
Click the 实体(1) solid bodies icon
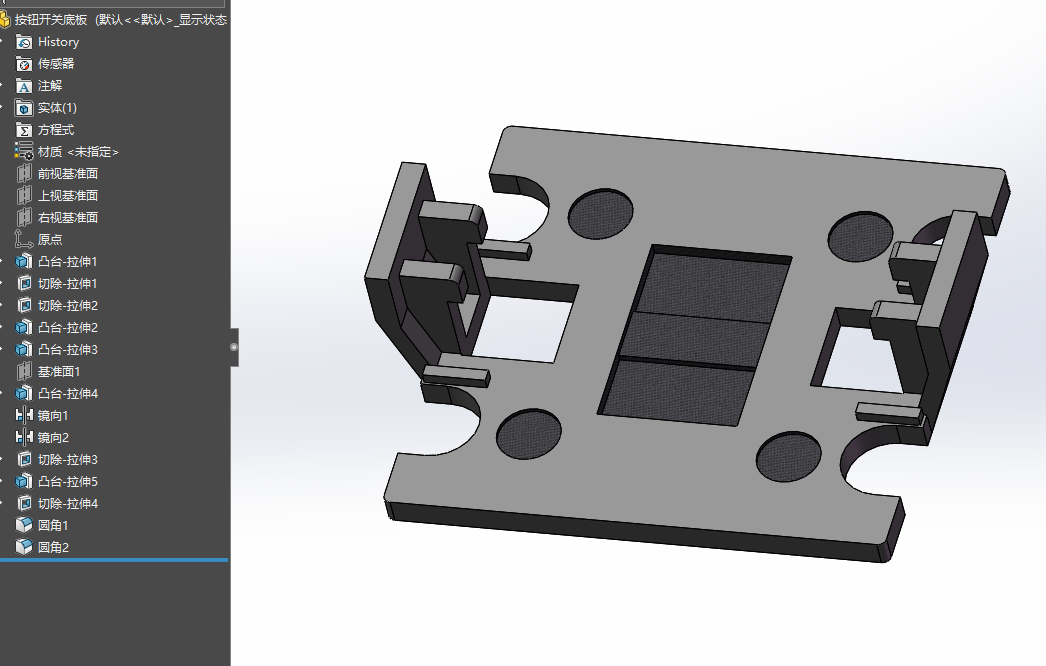click(24, 108)
